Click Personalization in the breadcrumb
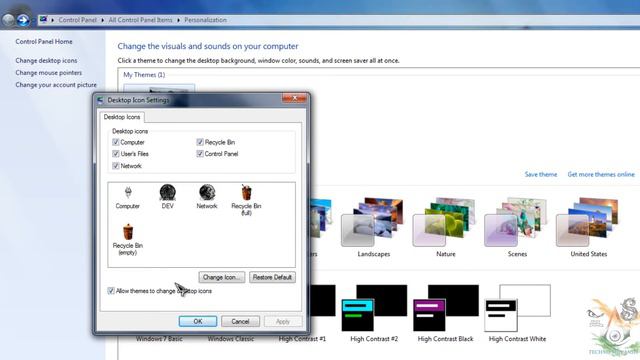Screen dimensions: 640x360 tap(205, 20)
